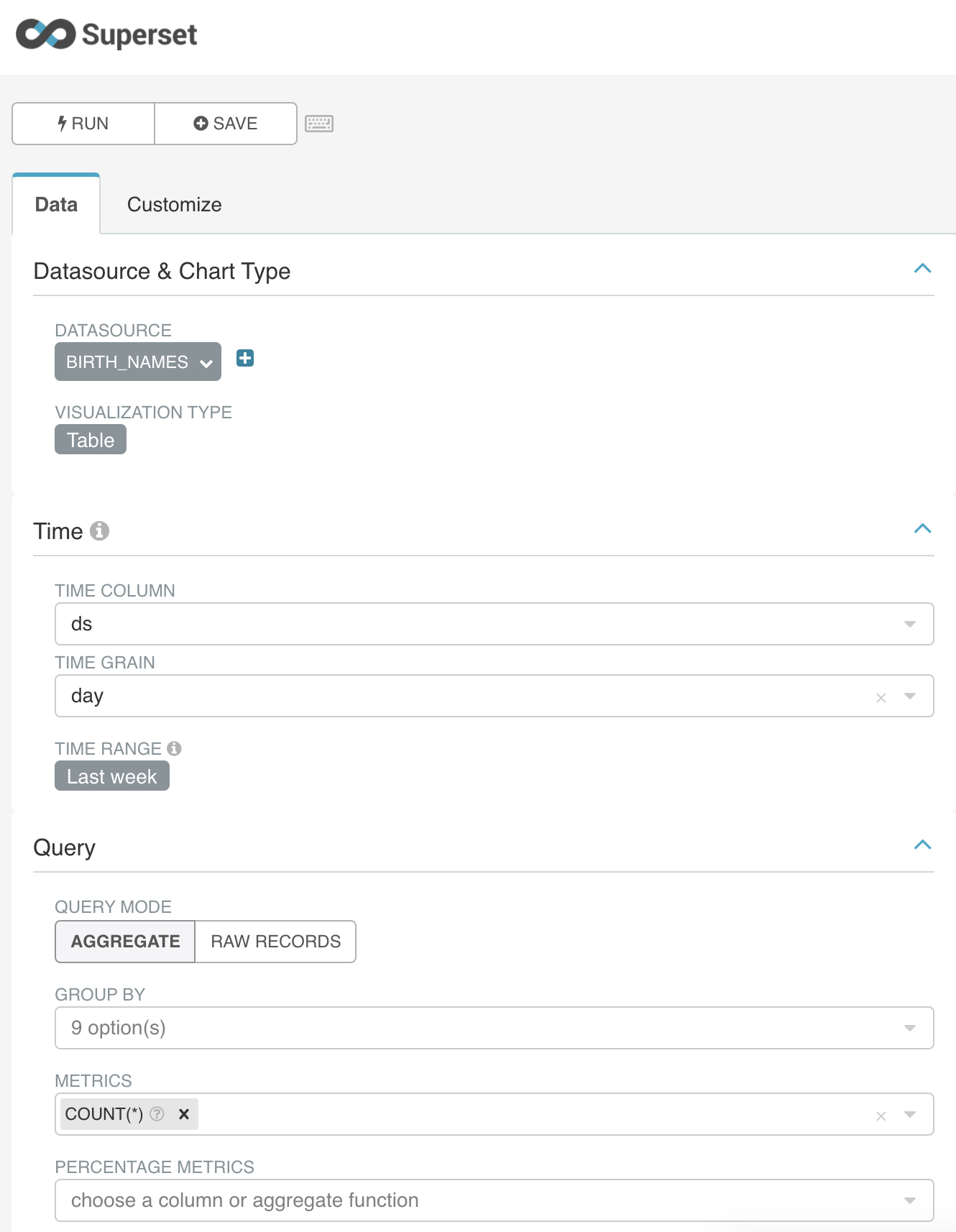Click the Superset logo
The height and width of the screenshot is (1232, 956).
coord(106,35)
